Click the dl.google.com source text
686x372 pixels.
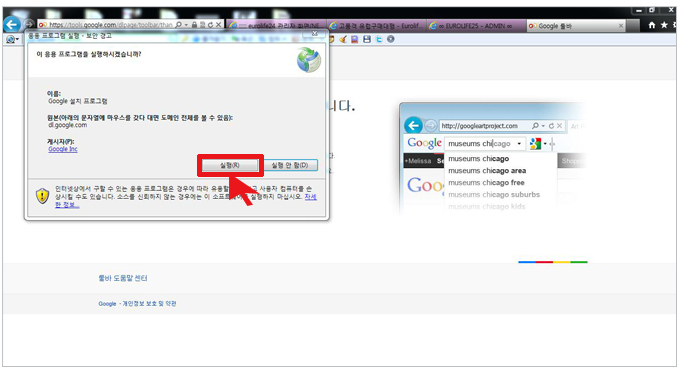tap(67, 125)
